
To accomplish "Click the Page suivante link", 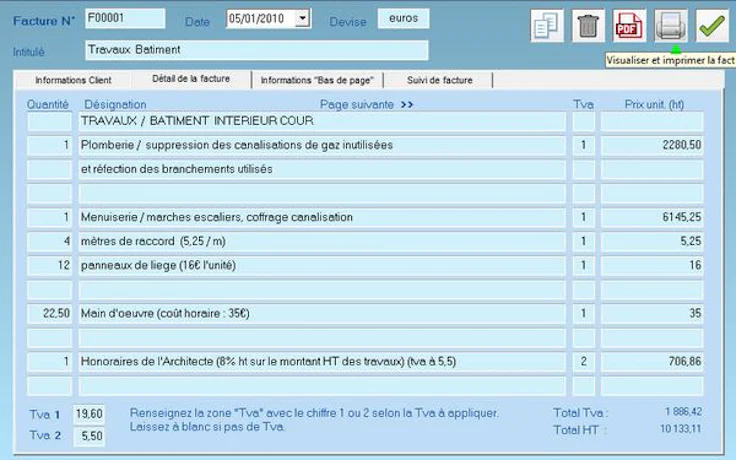I will coord(357,105).
